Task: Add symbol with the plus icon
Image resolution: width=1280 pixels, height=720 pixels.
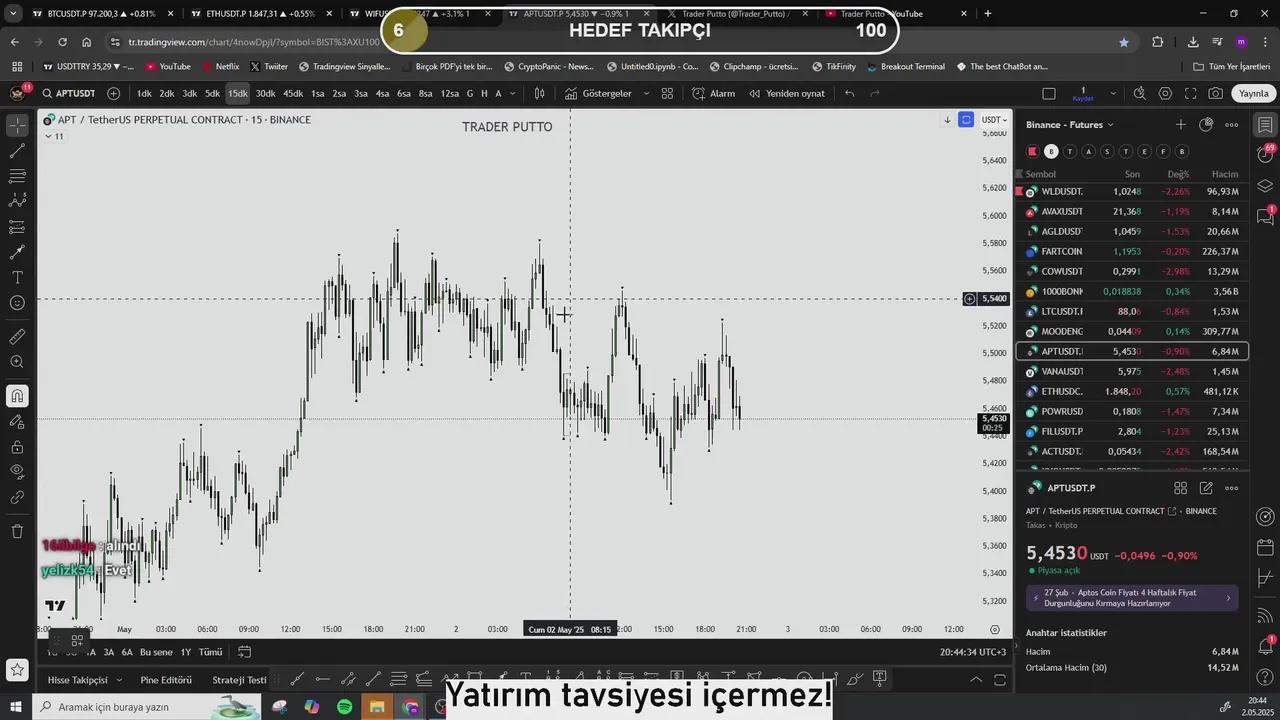Action: click(113, 93)
